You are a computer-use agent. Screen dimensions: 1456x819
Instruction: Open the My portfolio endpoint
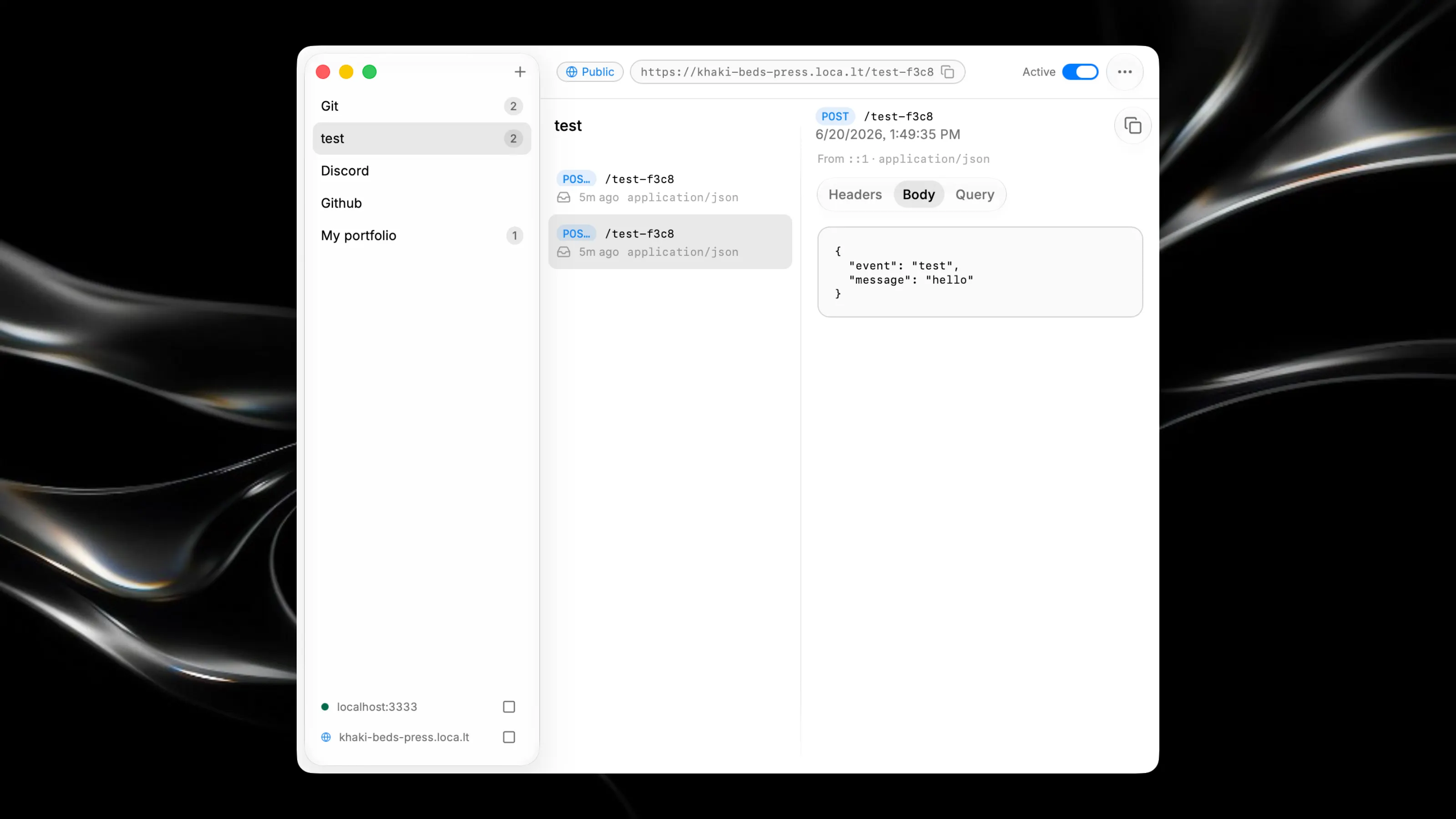coord(422,235)
